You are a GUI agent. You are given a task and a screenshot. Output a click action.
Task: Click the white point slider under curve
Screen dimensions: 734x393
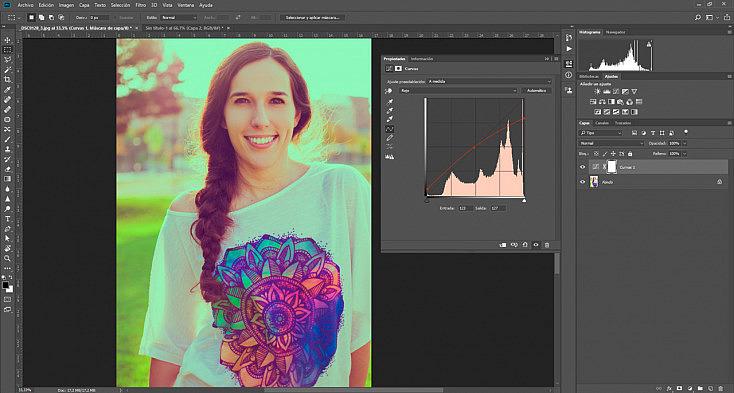coord(524,200)
